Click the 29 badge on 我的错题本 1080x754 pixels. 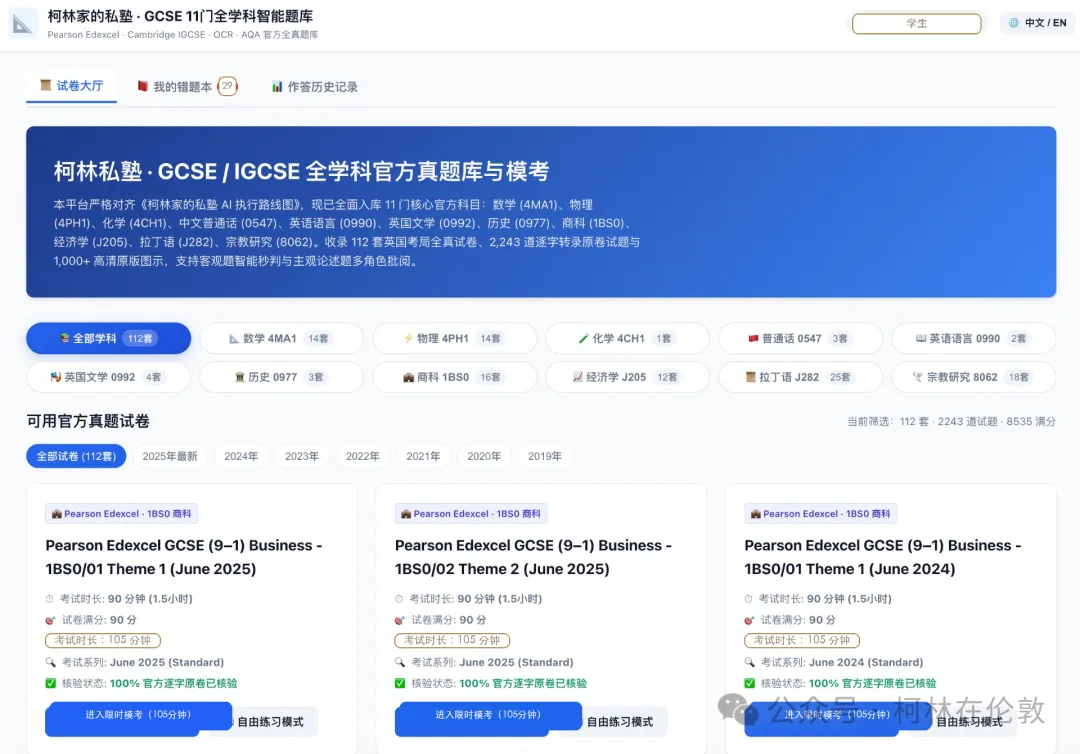(227, 86)
